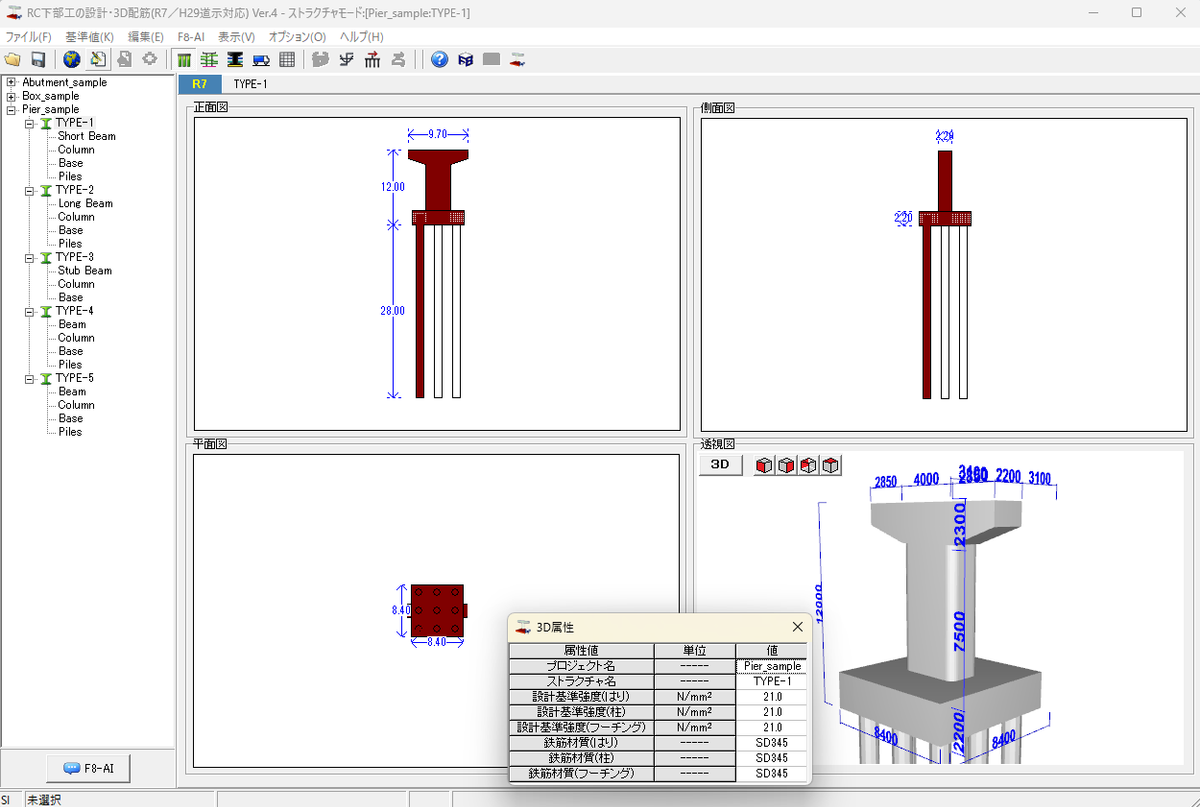Viewport: 1200px width, 807px height.
Task: Click the blue truck toolbar icon
Action: point(261,60)
